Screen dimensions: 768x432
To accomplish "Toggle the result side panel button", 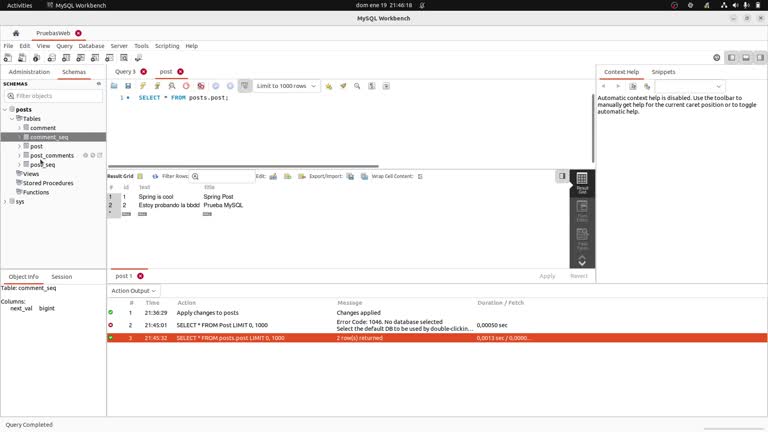I will (x=562, y=176).
